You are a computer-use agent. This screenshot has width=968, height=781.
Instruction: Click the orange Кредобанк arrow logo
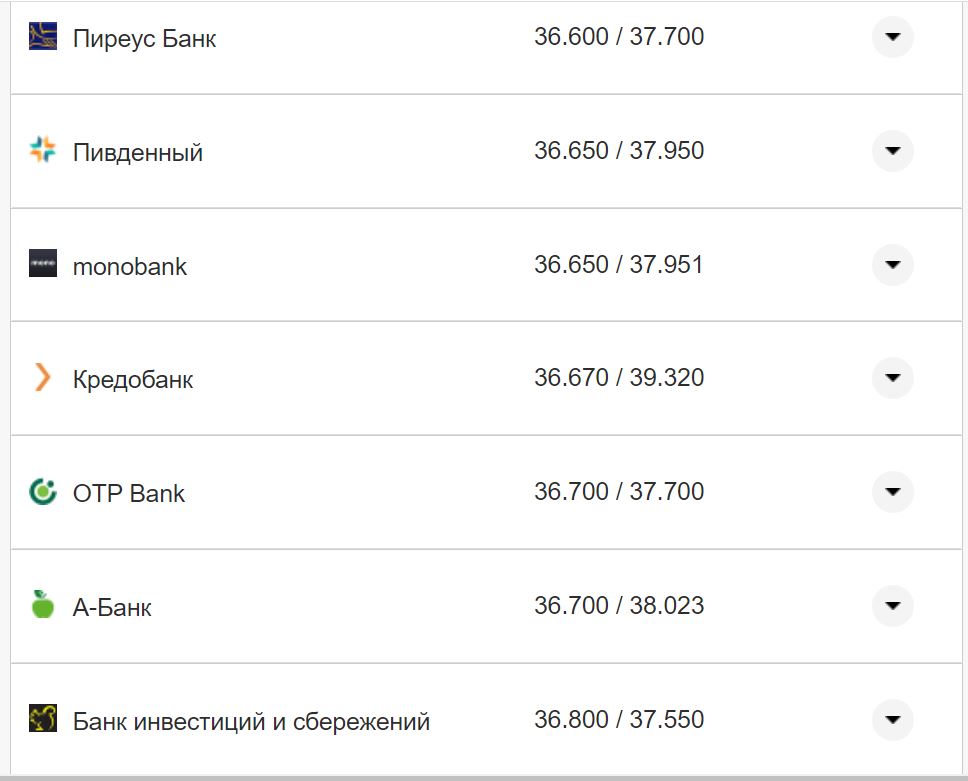coord(44,379)
